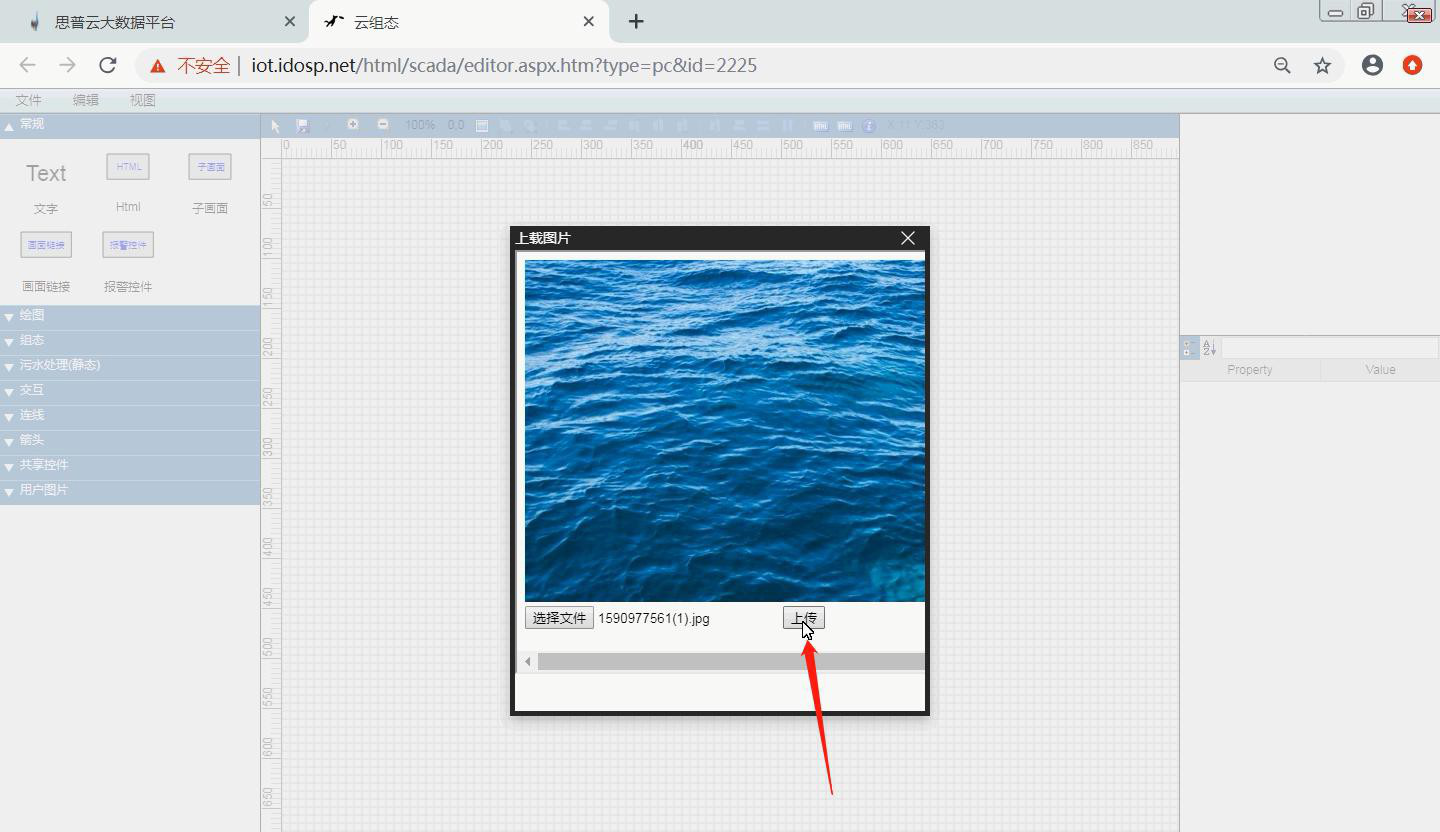This screenshot has height=832, width=1440.
Task: Bookmark this page with the star icon
Action: (x=1322, y=66)
